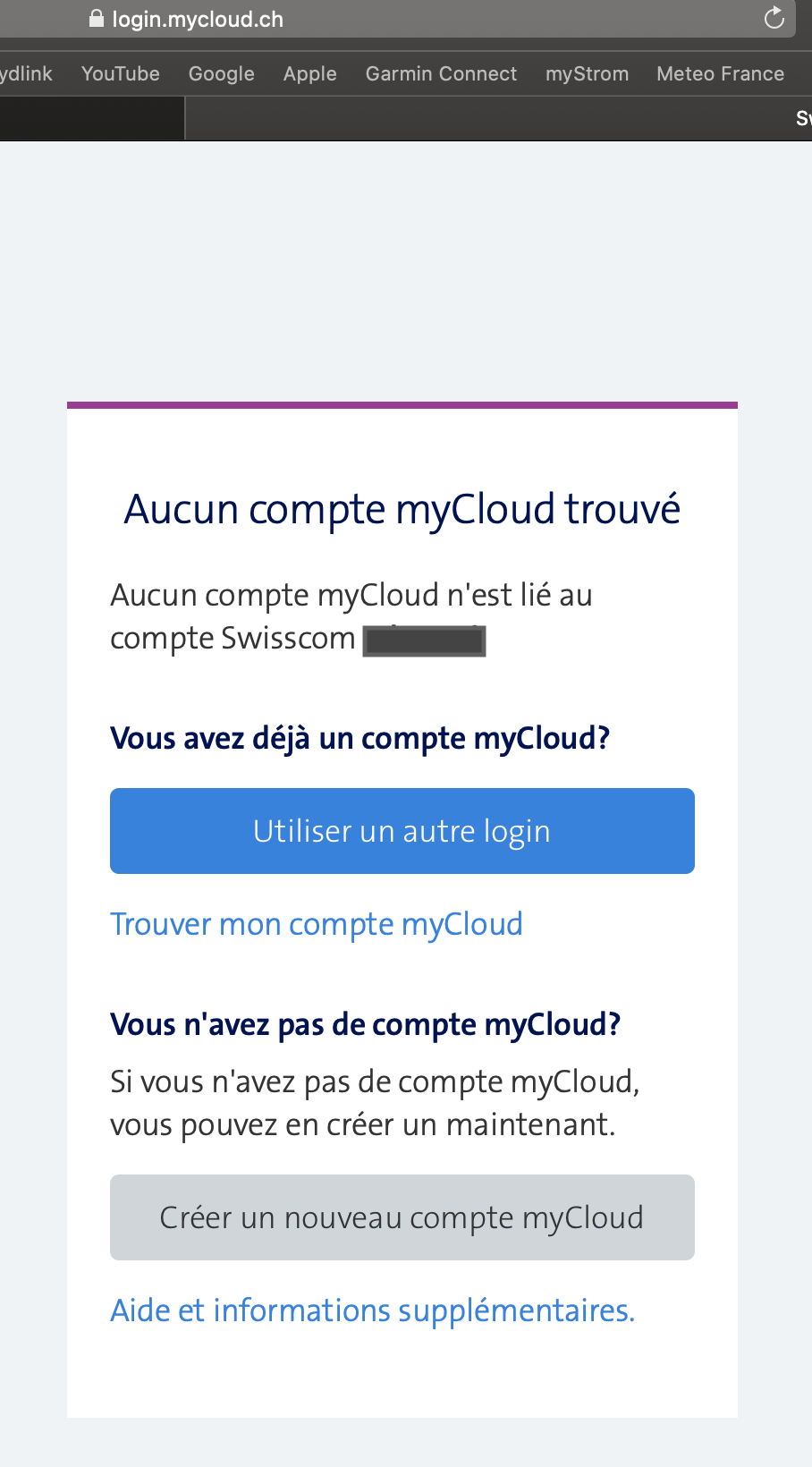Open the myStrom bookmark
The image size is (812, 1467).
587,73
